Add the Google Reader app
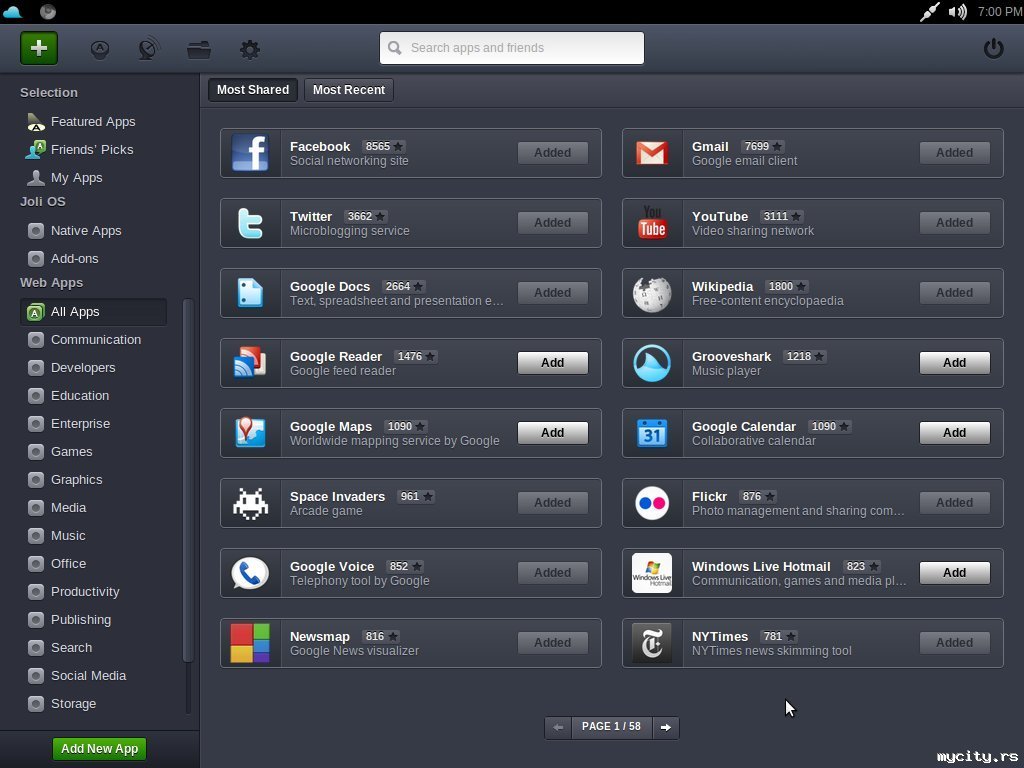Image resolution: width=1024 pixels, height=768 pixels. click(x=552, y=362)
